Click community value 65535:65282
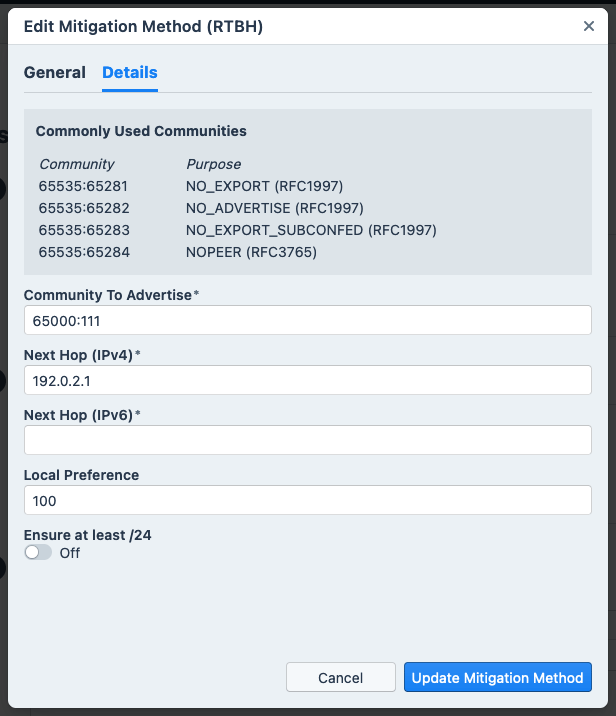 83,208
